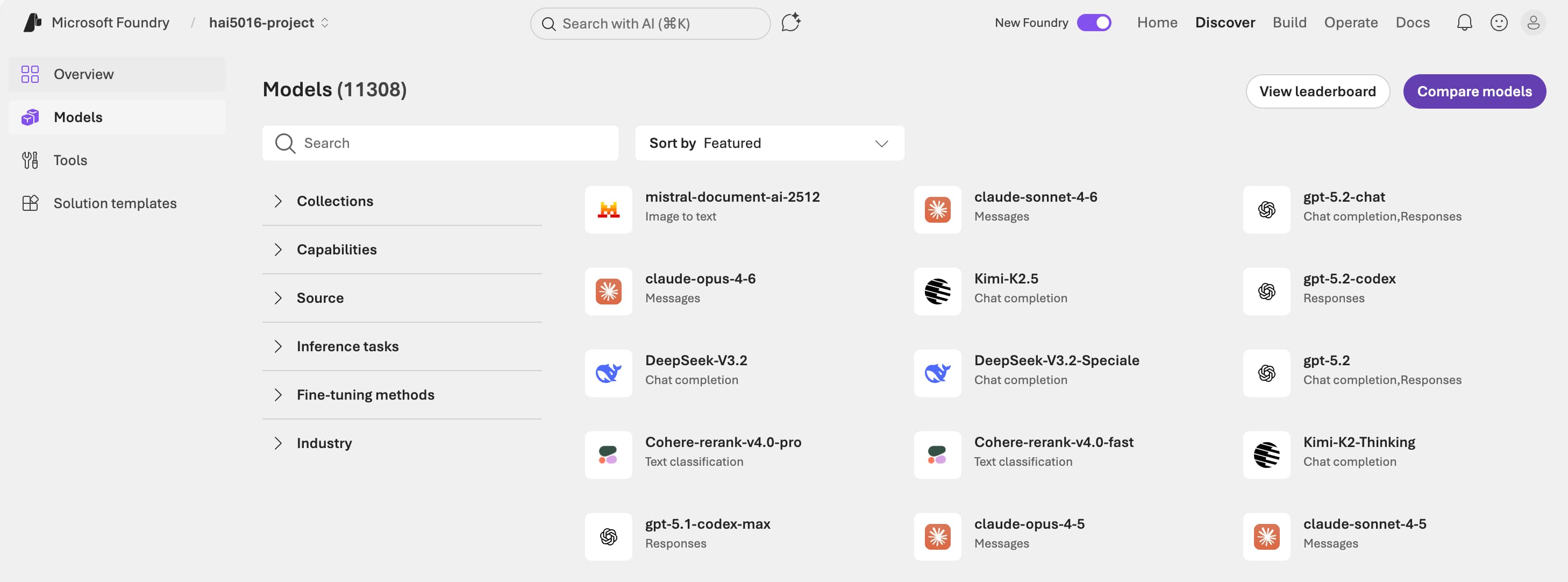Open the user account avatar
The width and height of the screenshot is (1568, 582).
coord(1533,23)
